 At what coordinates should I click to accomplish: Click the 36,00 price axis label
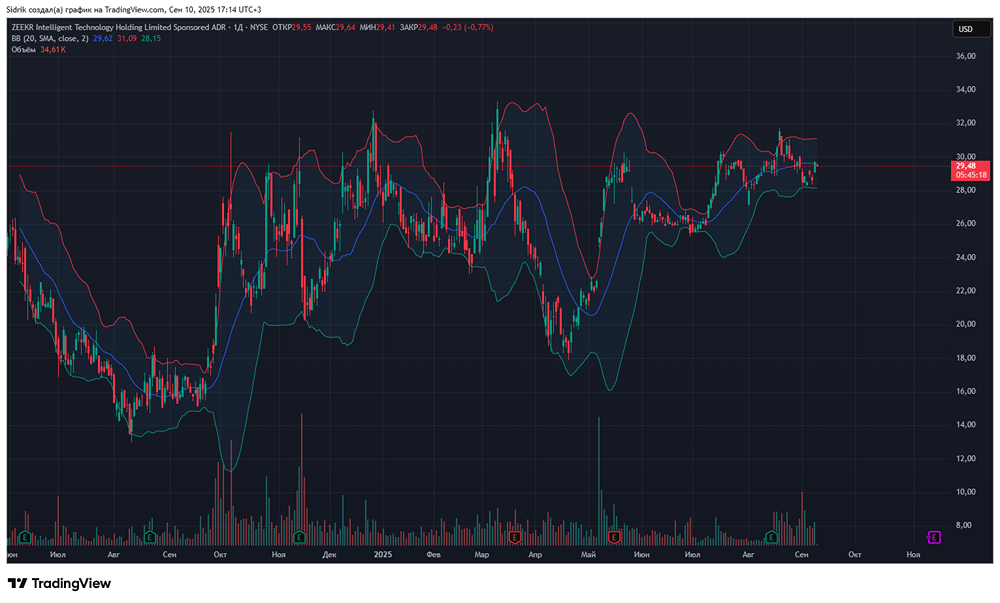966,56
